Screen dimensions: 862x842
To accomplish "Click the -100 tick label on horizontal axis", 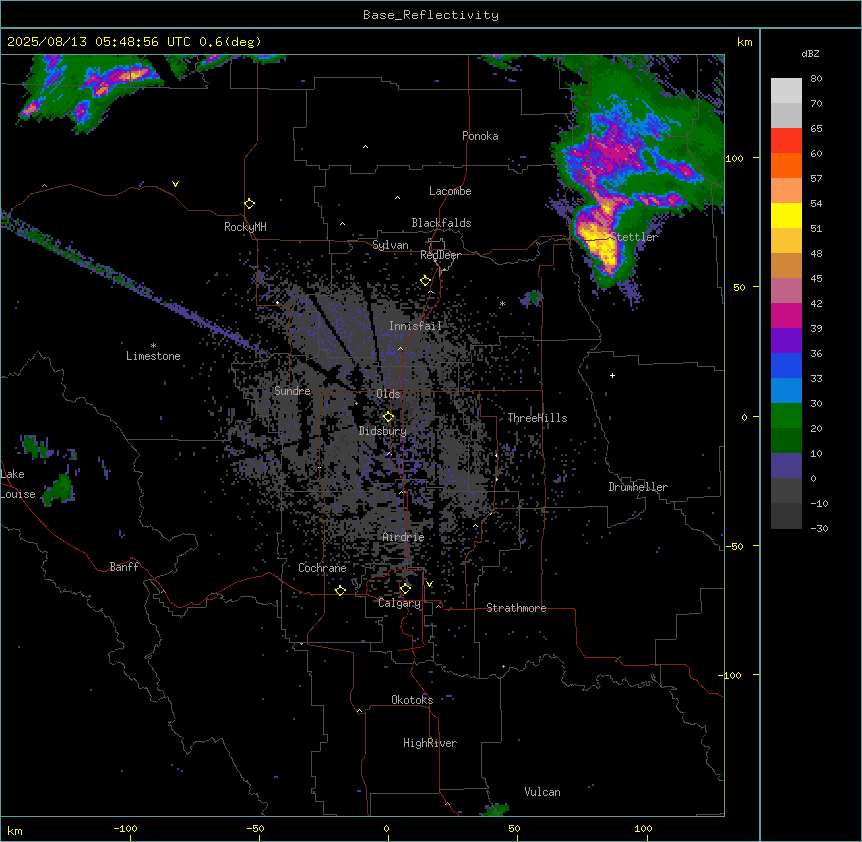I will pos(125,828).
